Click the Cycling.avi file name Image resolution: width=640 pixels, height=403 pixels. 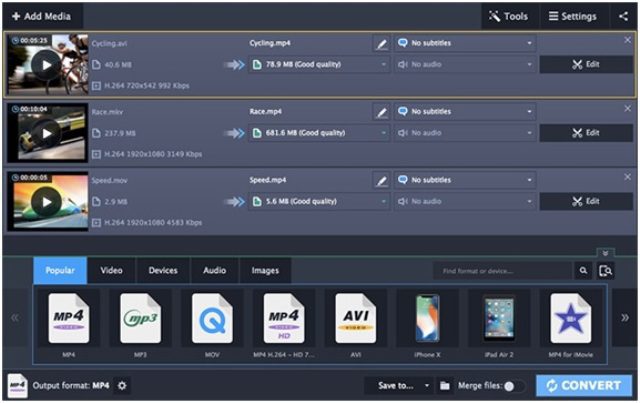click(109, 43)
